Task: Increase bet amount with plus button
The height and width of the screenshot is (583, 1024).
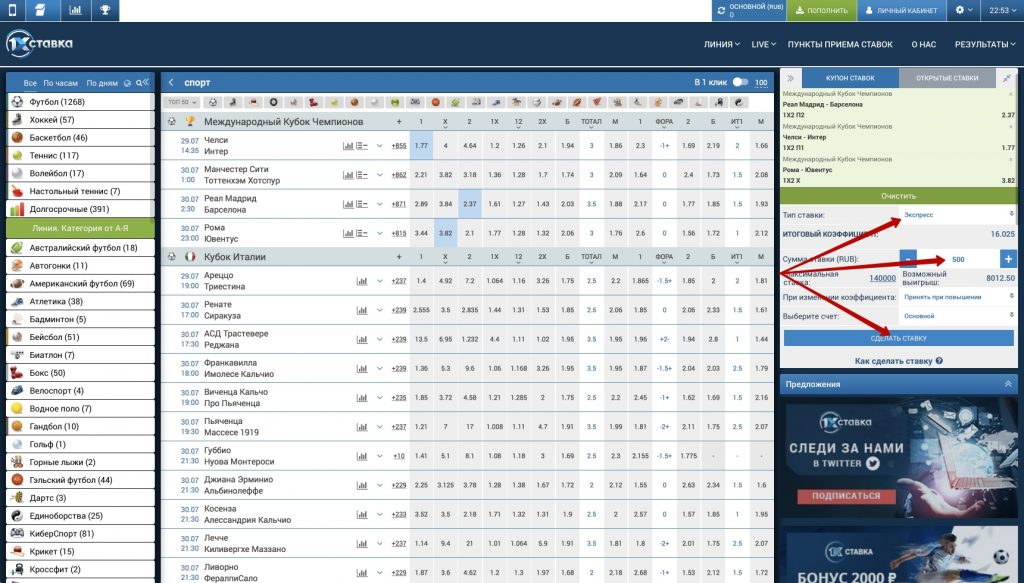Action: point(1007,259)
